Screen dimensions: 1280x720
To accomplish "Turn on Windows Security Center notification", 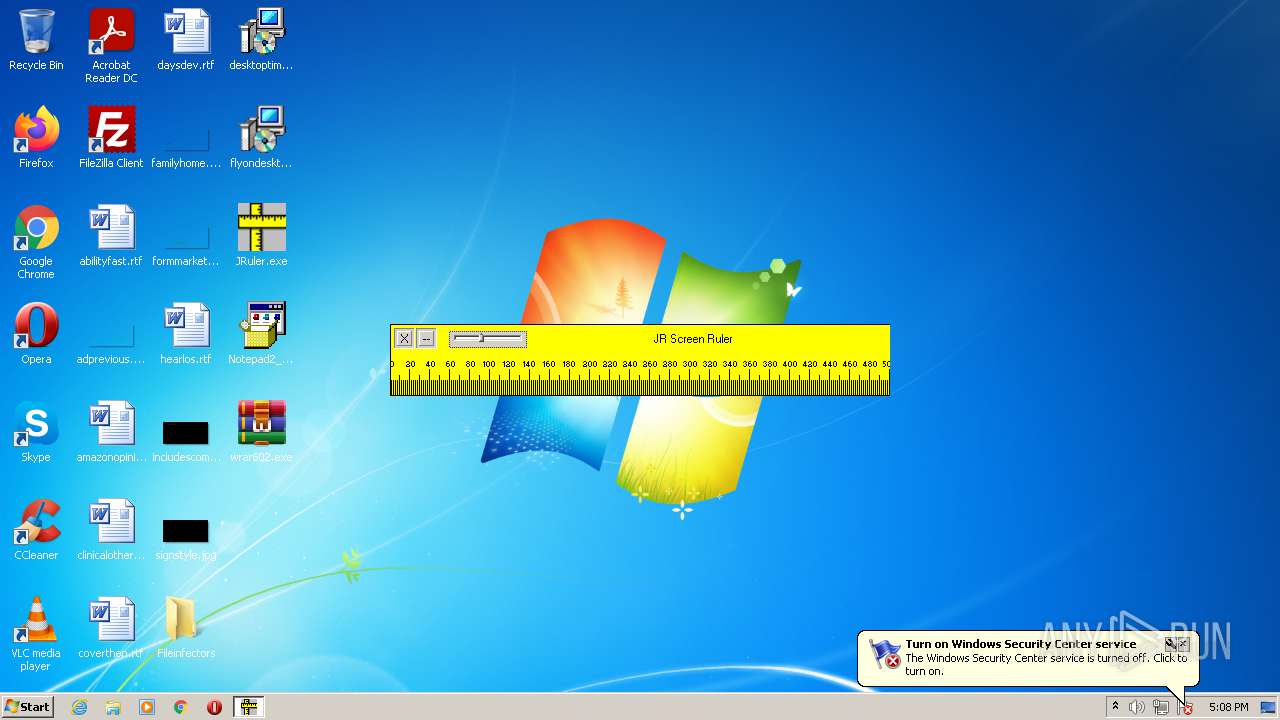I will tap(1028, 658).
